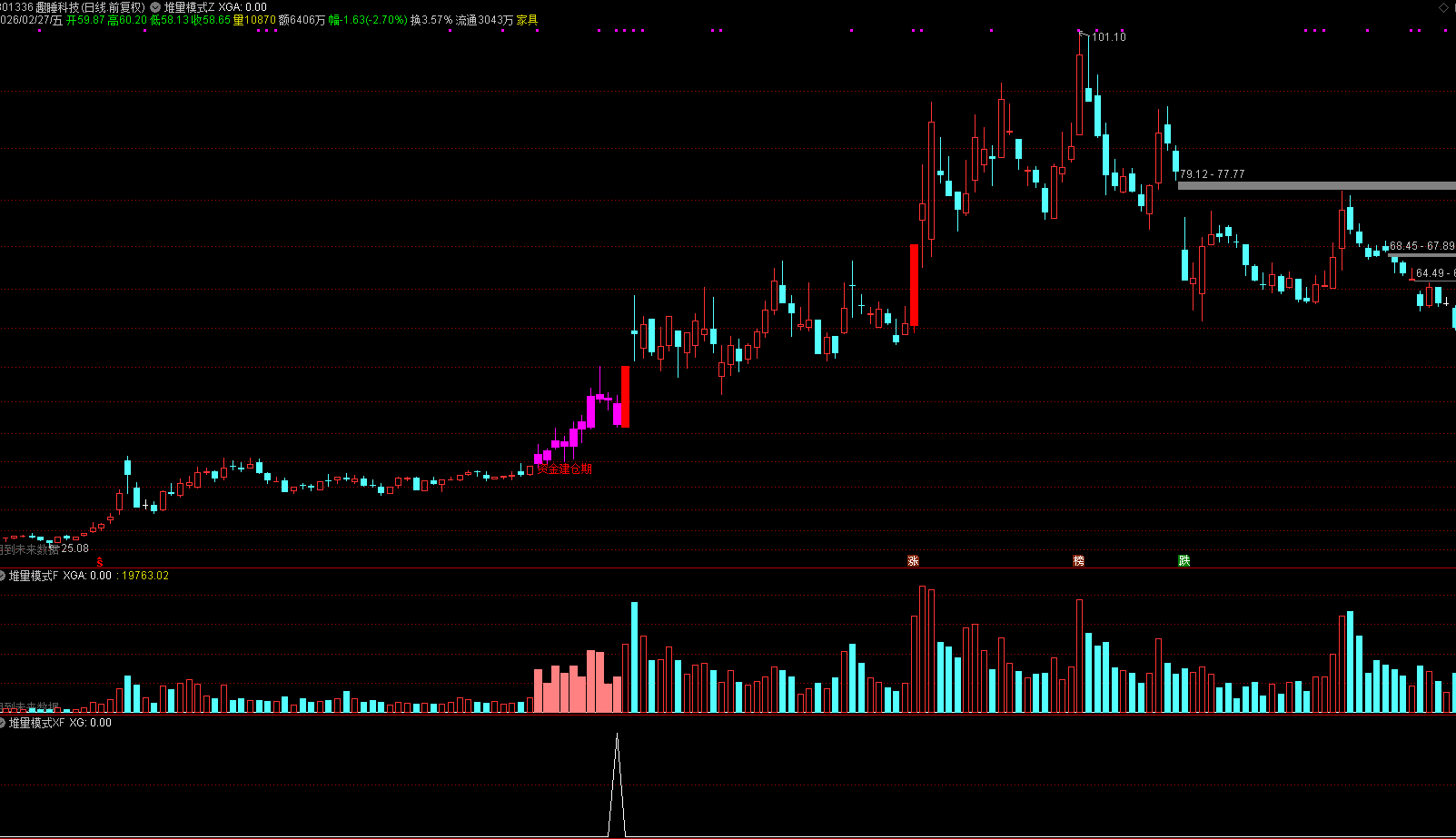Expand the 堆量模式XF panel settings button
Image resolution: width=1456 pixels, height=839 pixels.
click(3, 723)
